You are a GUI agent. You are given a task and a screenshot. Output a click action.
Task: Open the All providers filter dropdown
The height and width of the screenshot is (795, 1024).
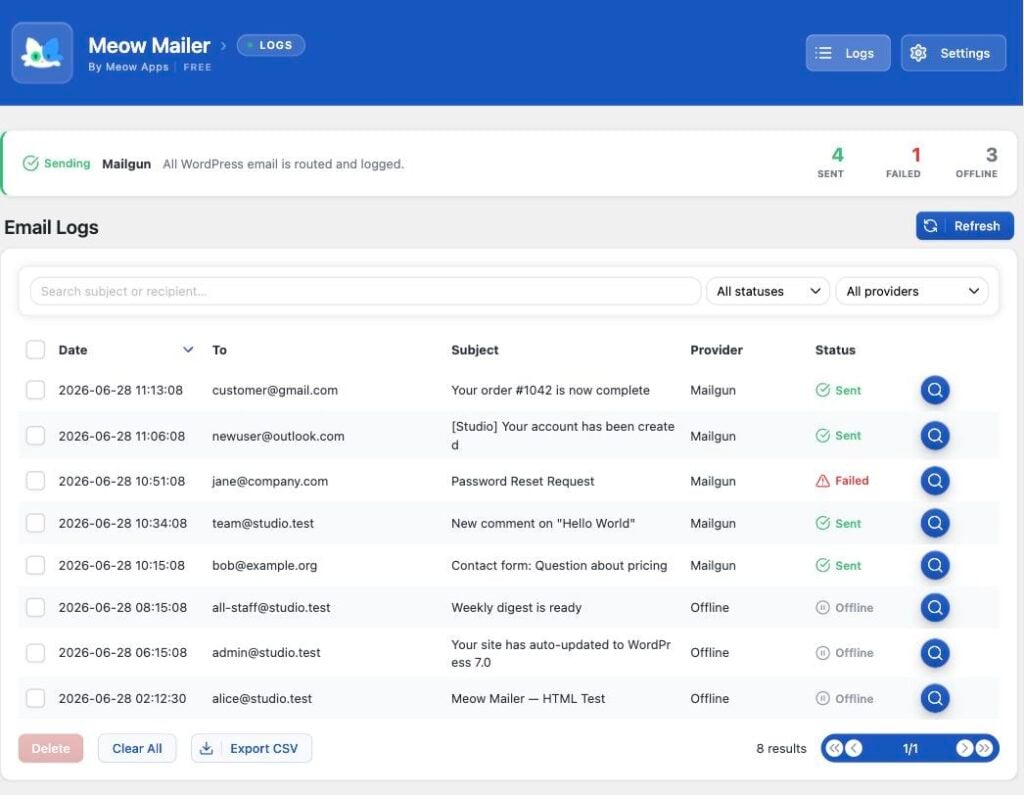click(x=912, y=291)
